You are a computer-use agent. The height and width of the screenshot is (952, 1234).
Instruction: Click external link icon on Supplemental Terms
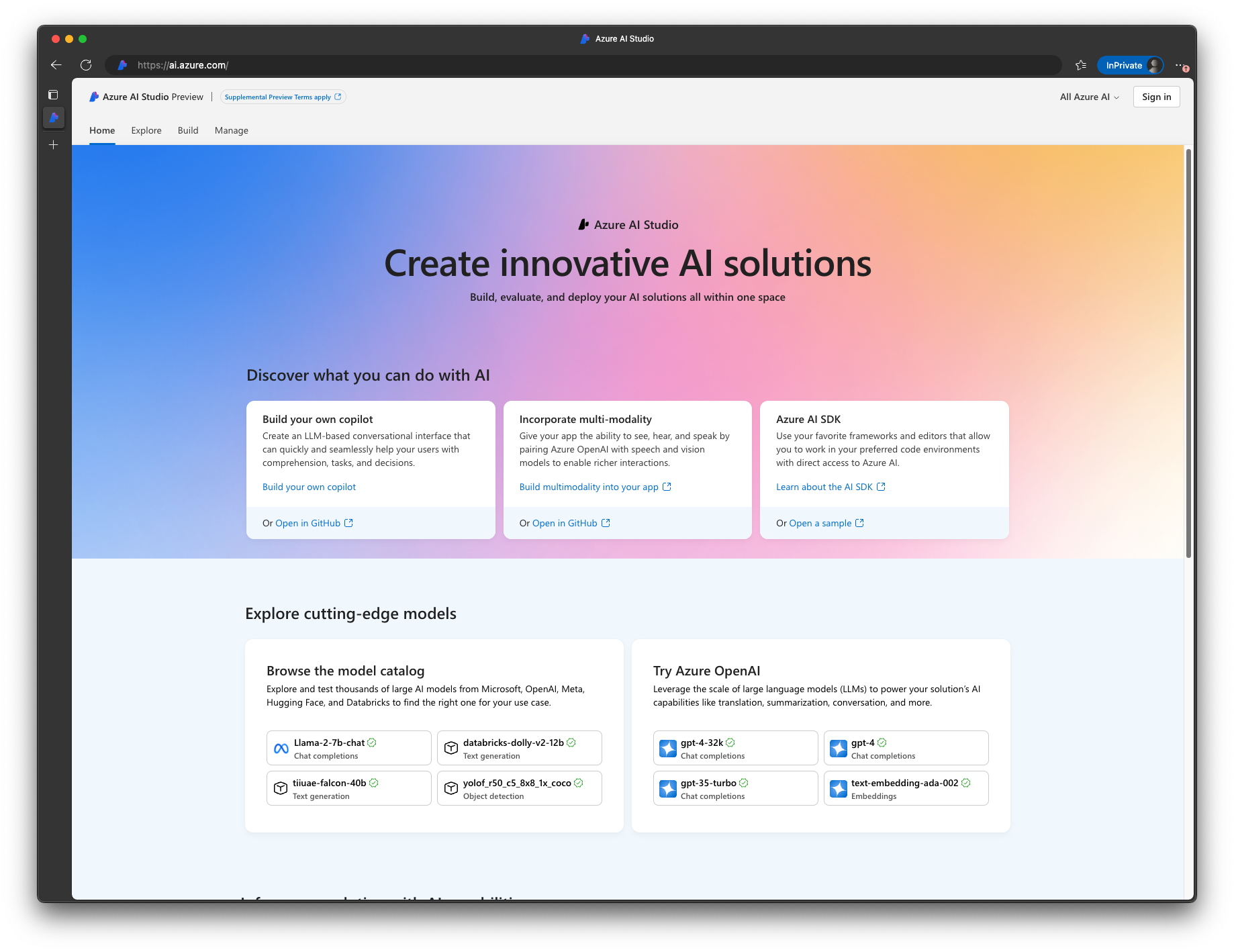[x=338, y=97]
